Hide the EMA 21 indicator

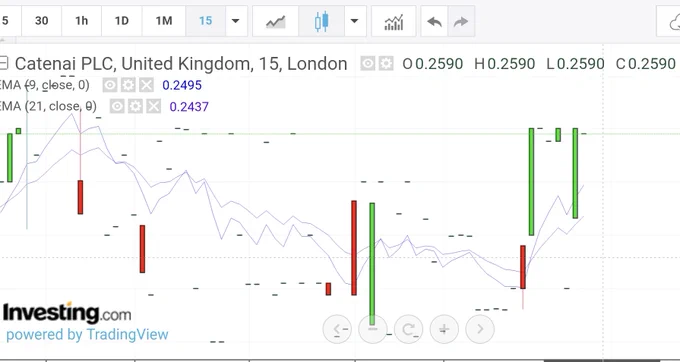tap(117, 106)
